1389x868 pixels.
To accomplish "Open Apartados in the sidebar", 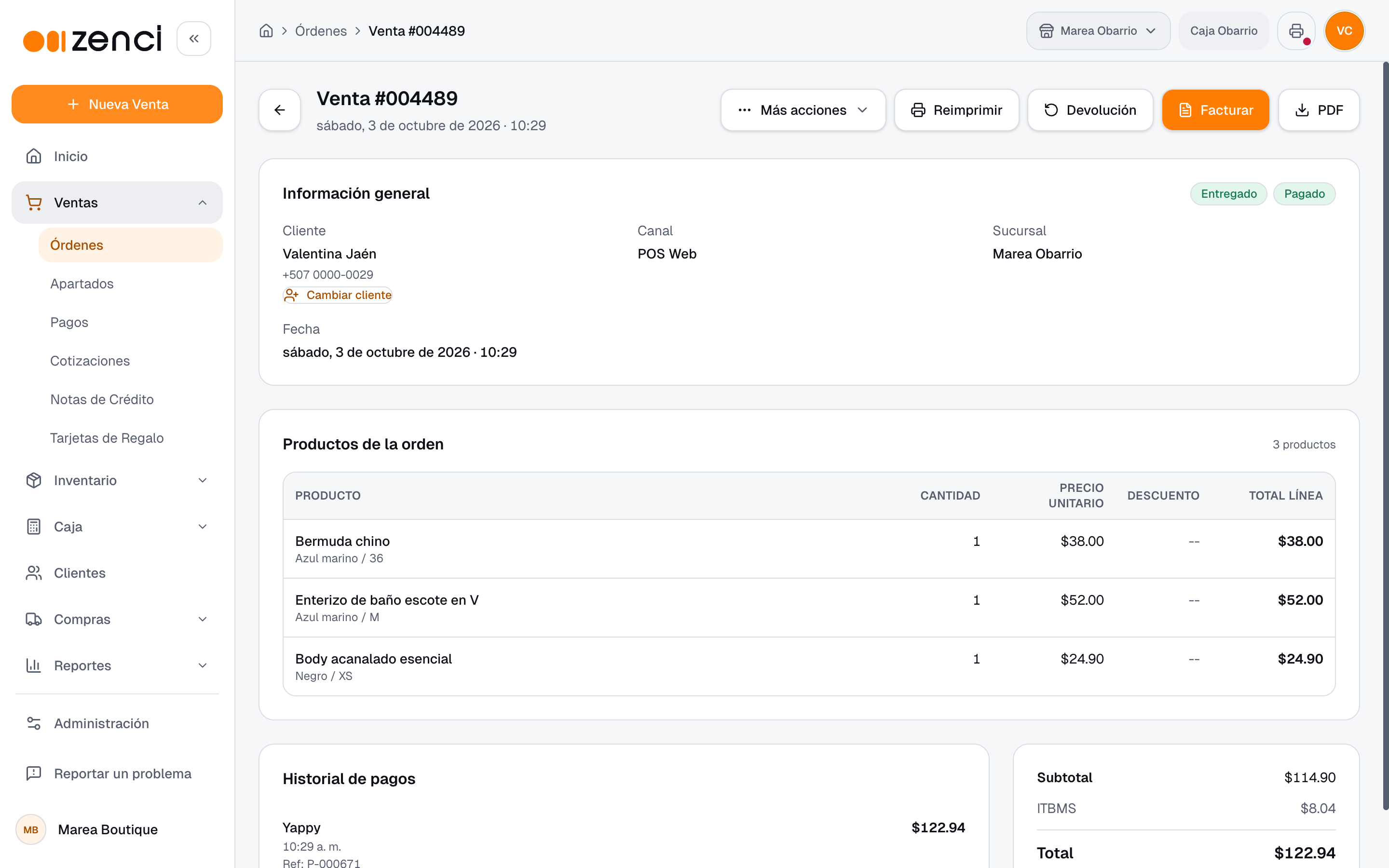I will point(130,284).
